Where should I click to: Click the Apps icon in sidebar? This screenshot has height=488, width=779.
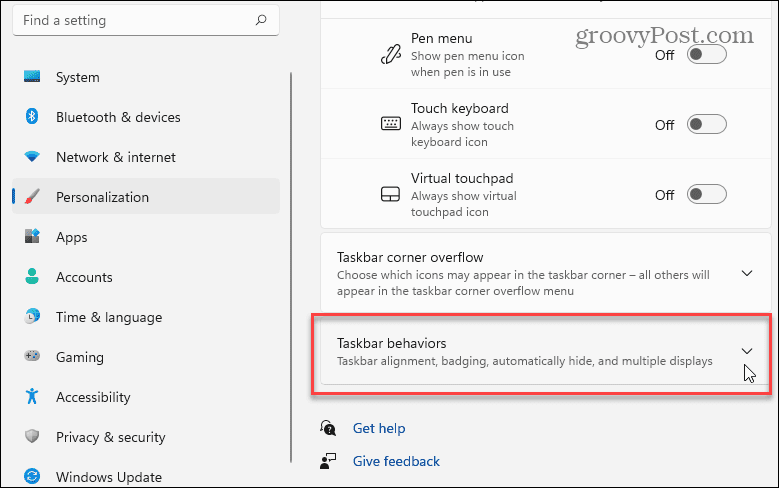pos(32,236)
